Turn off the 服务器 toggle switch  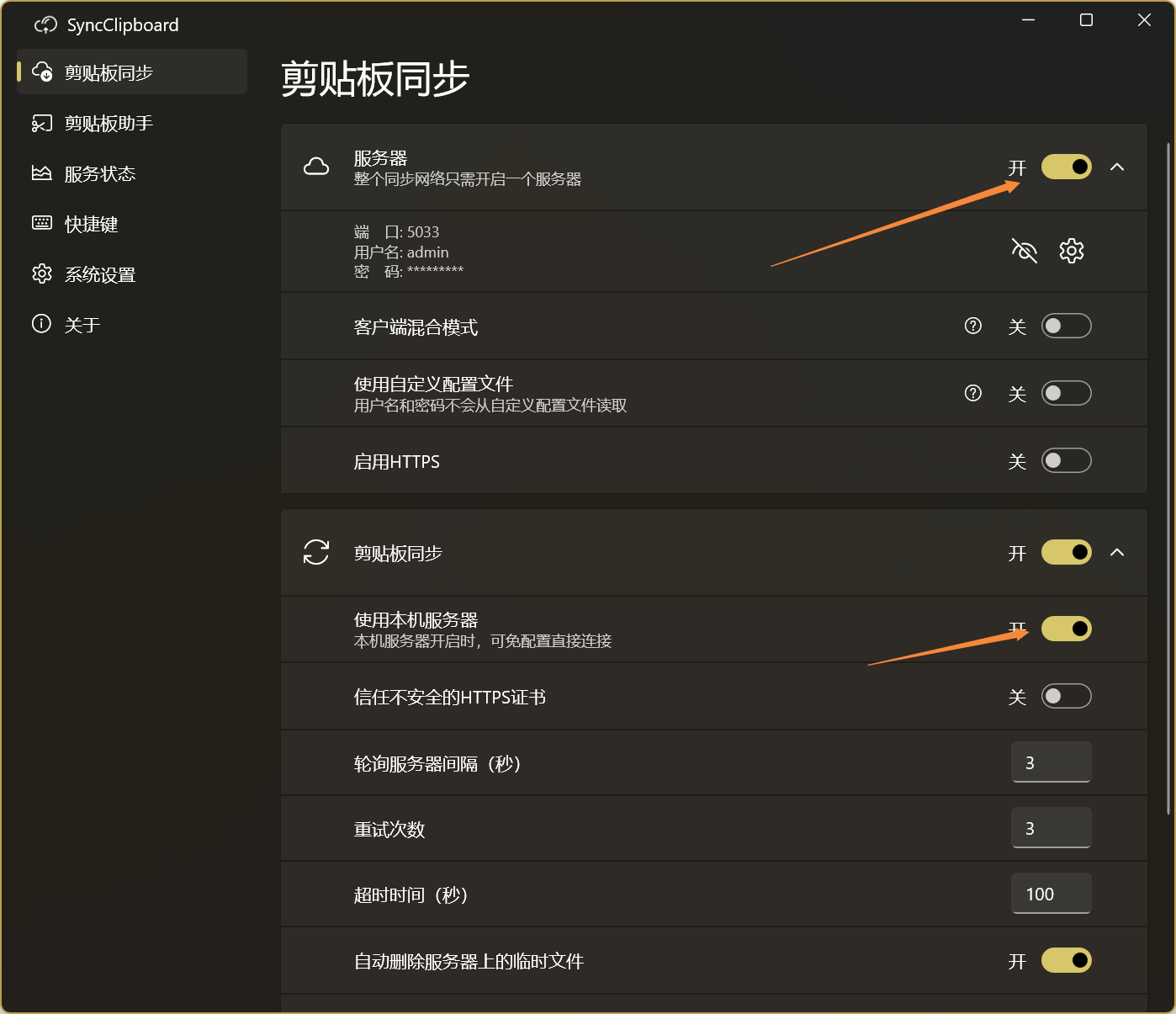(1066, 167)
